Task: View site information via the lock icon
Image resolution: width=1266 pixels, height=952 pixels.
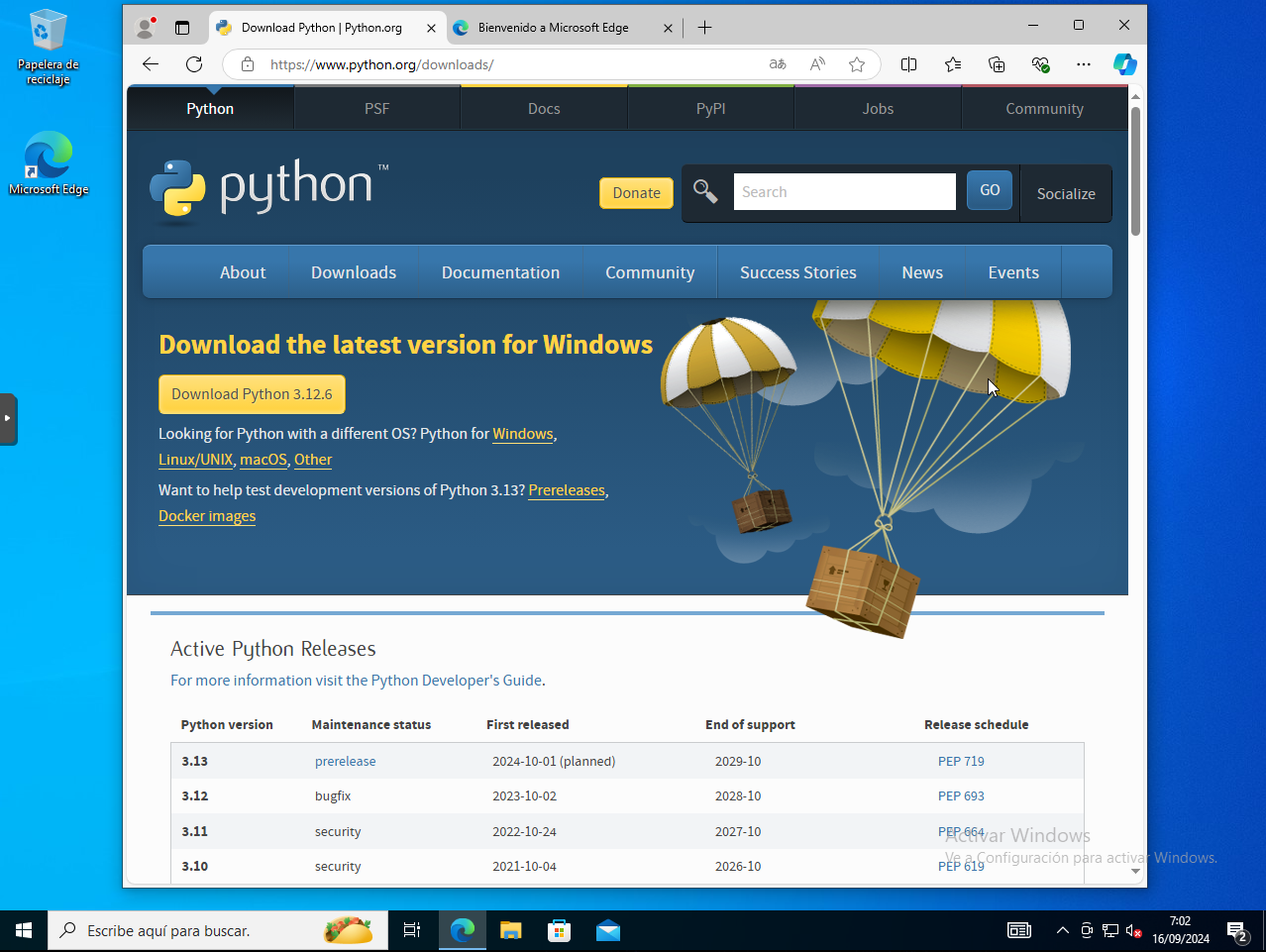Action: point(248,64)
